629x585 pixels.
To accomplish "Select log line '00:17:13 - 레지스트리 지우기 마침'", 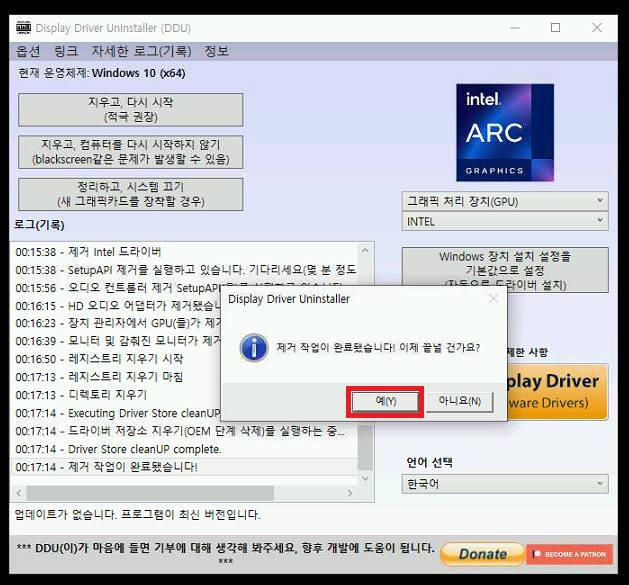I will tap(116, 377).
